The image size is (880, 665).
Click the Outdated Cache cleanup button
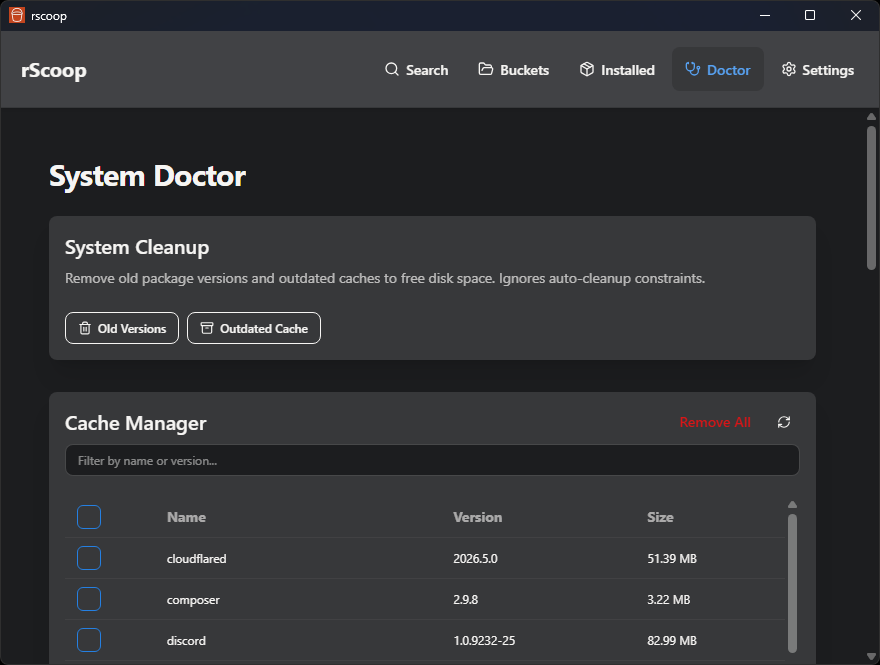pyautogui.click(x=254, y=328)
